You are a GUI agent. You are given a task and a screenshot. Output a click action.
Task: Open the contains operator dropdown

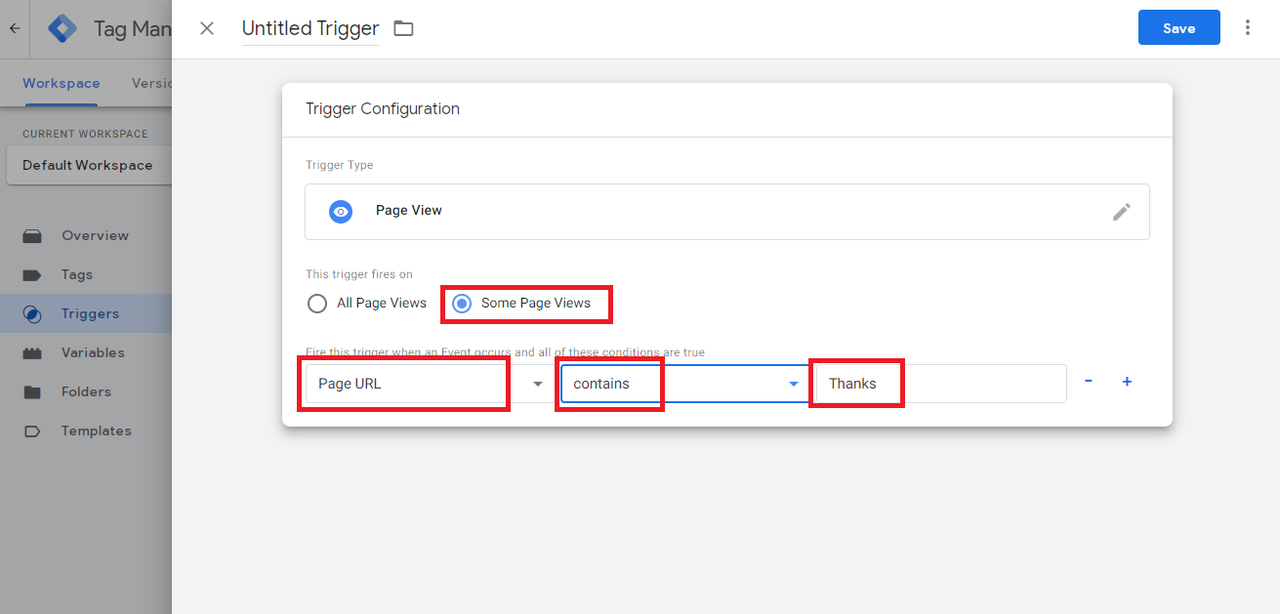point(684,384)
